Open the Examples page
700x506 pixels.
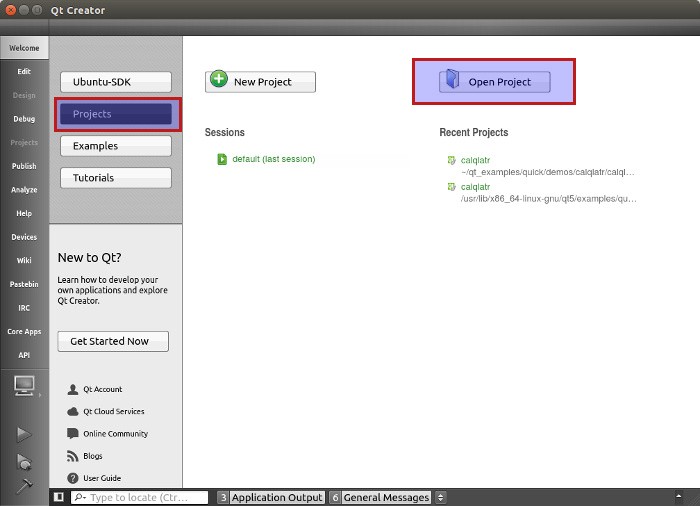point(116,146)
